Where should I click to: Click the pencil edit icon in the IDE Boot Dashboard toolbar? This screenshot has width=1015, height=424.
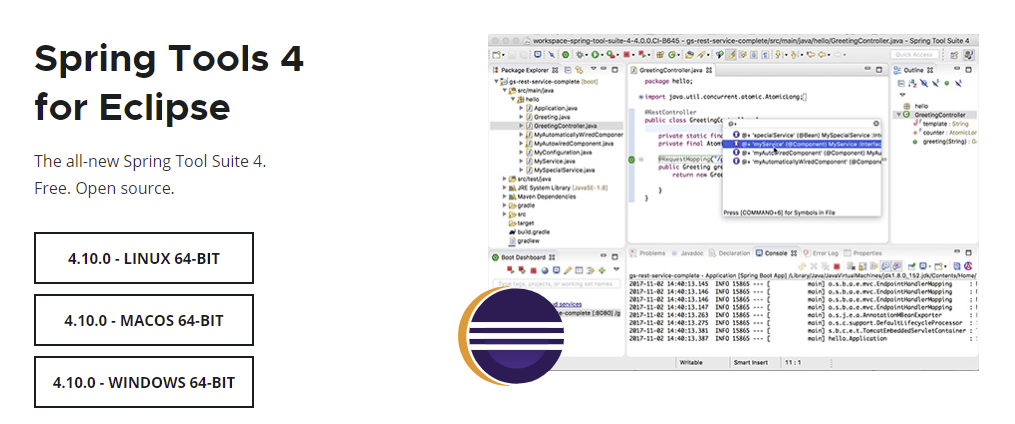(568, 271)
